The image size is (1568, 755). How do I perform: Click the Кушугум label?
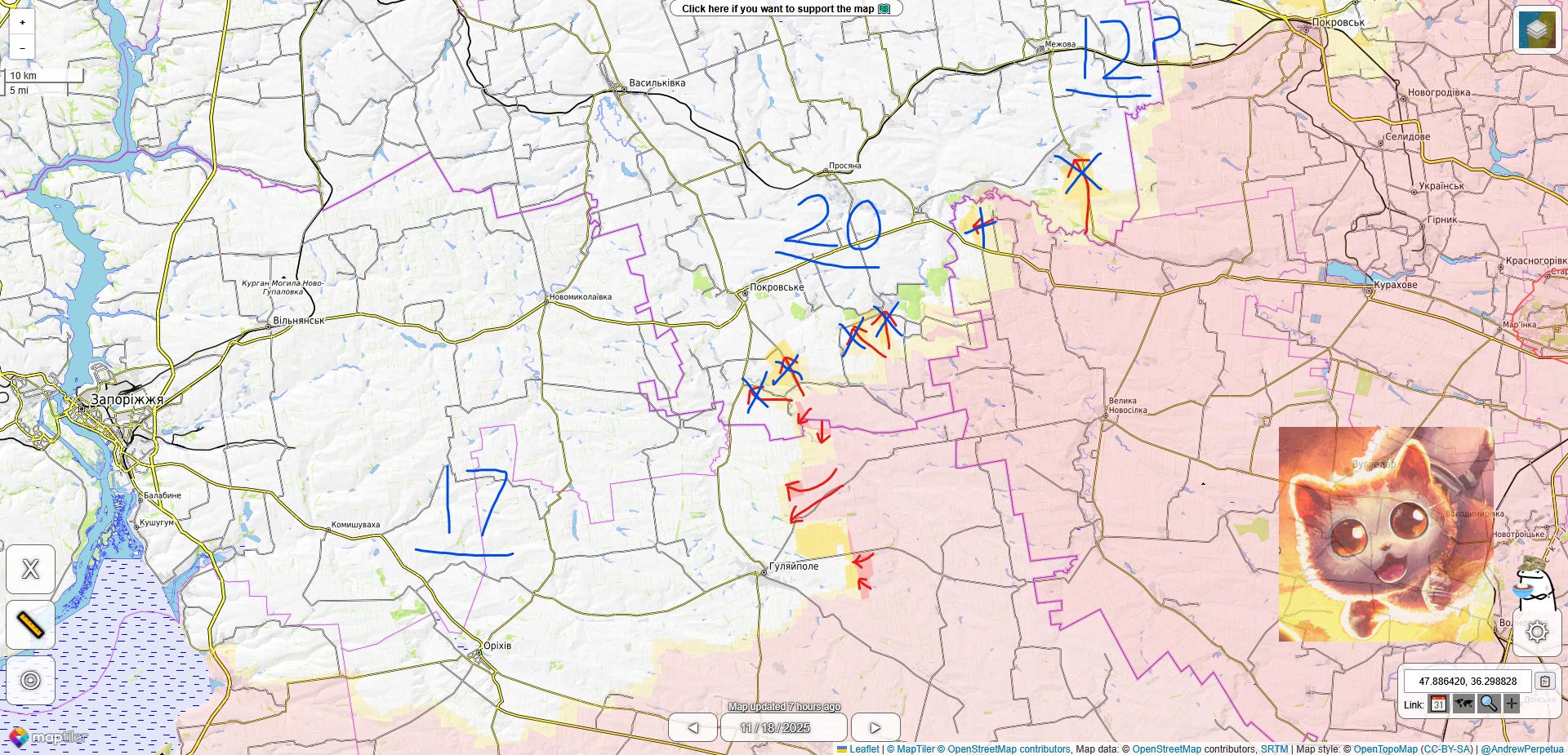[x=156, y=522]
